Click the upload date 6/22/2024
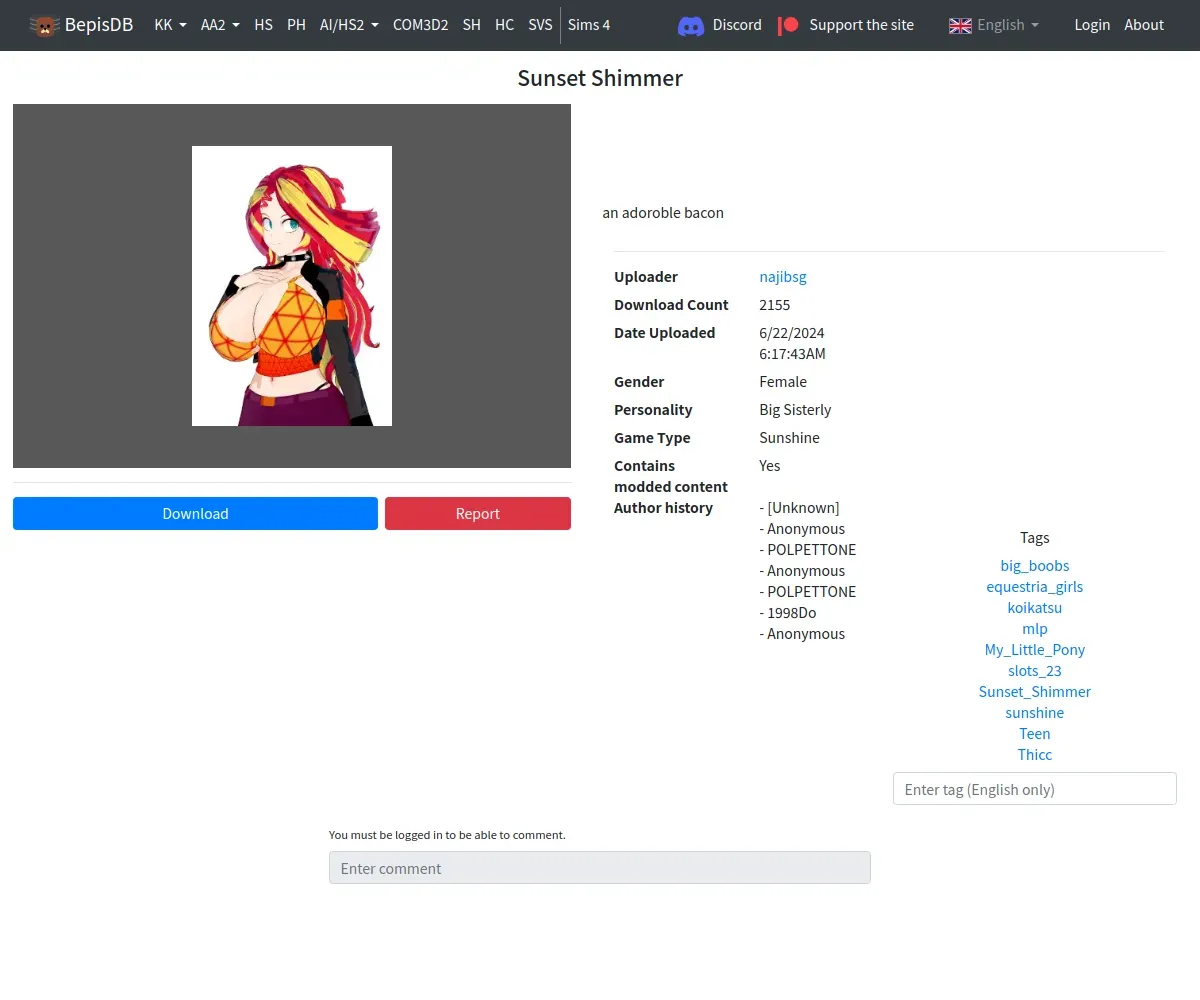 (x=792, y=333)
